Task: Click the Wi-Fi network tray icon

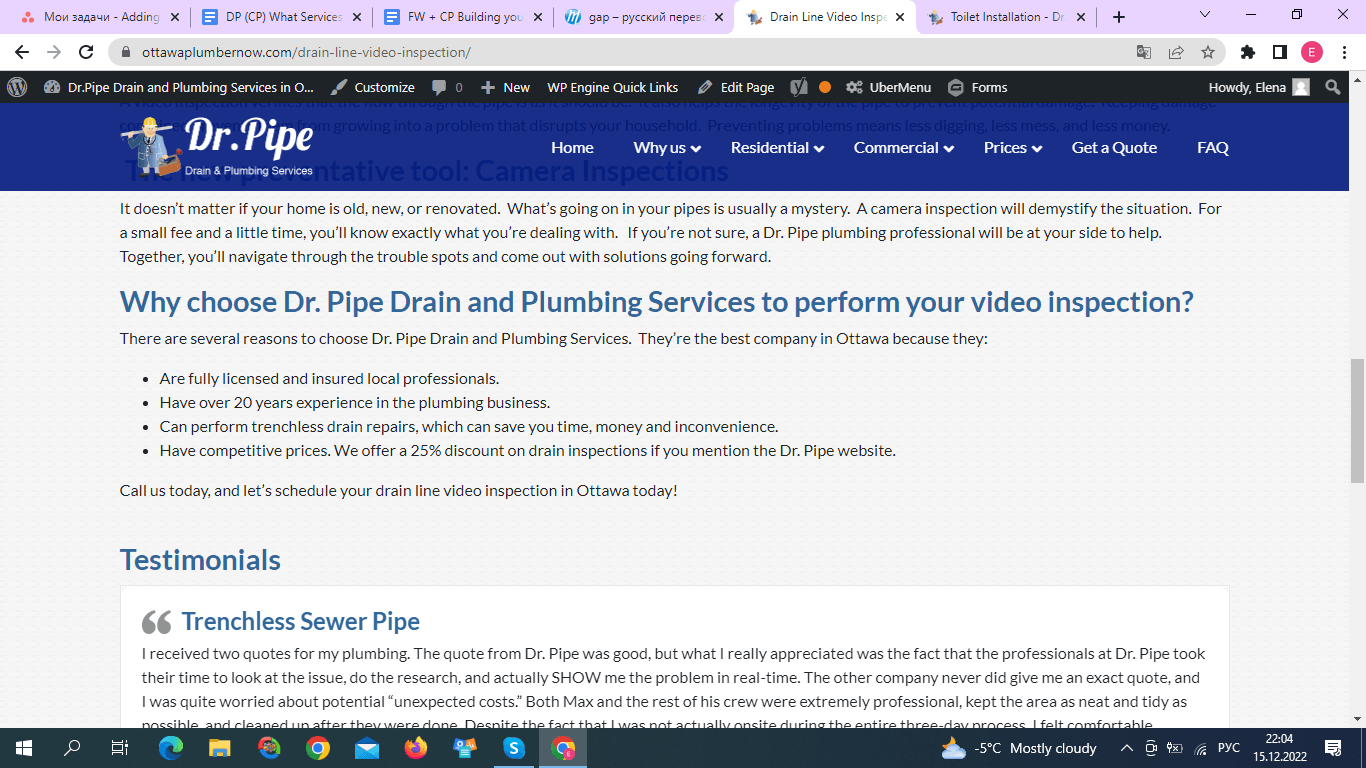Action: [x=1200, y=747]
